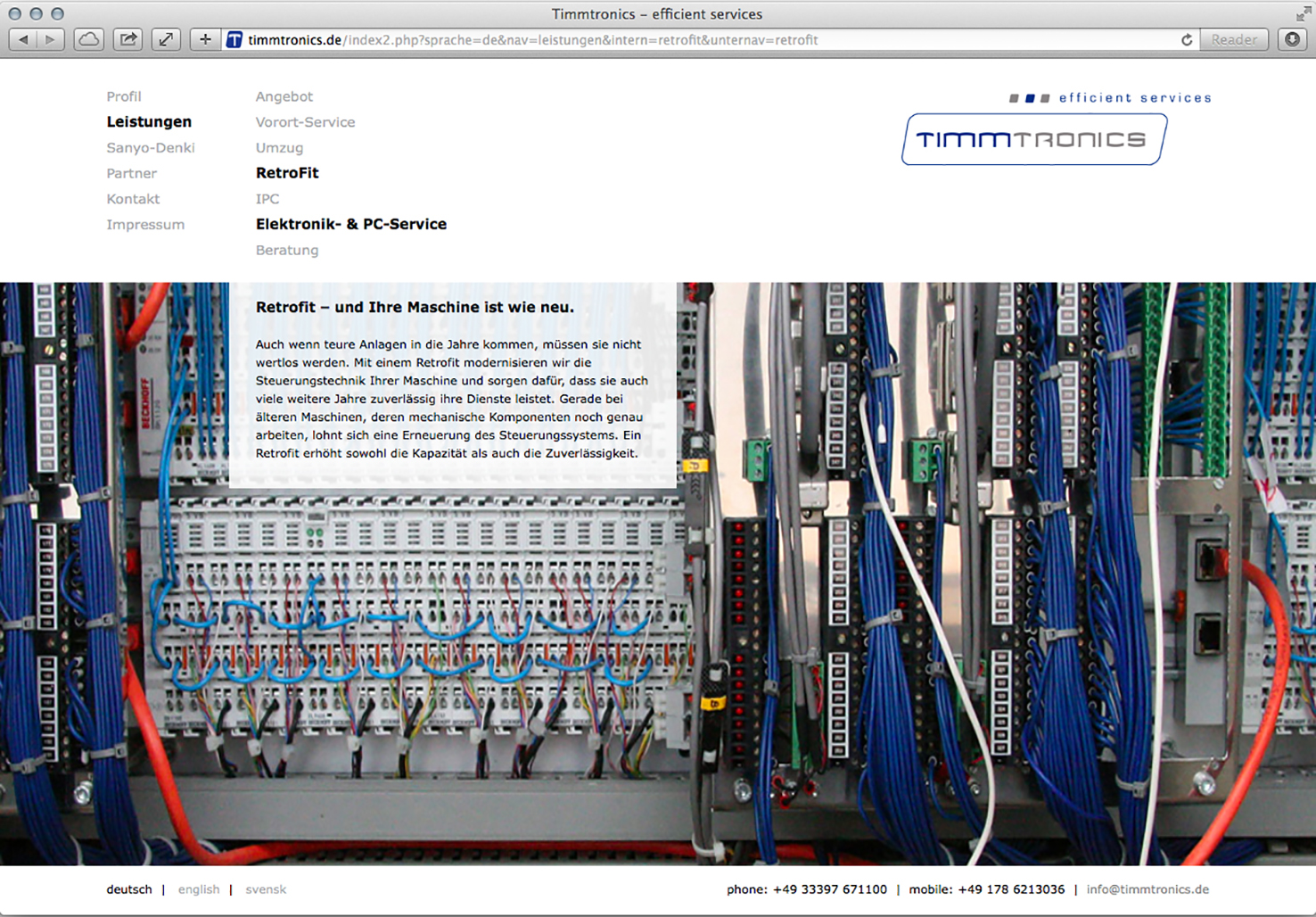Open iCloud tabs cloud icon
Screen dimensions: 1316x917
pos(89,39)
